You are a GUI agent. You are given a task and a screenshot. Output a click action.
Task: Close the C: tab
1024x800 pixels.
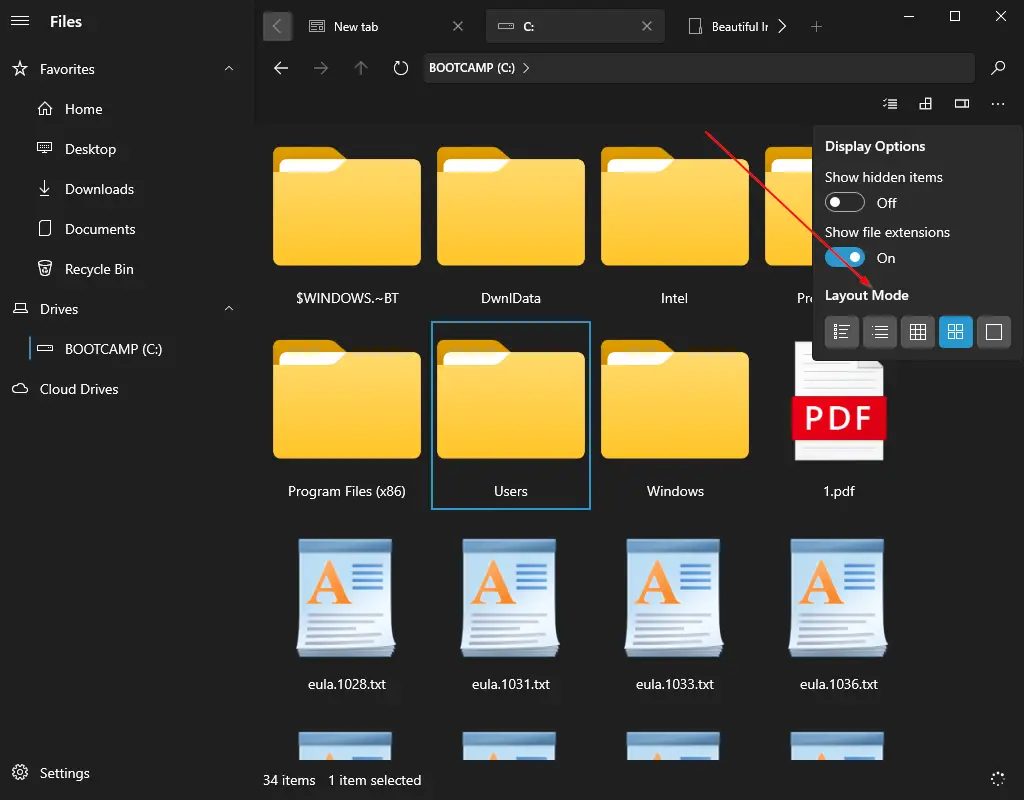[647, 26]
